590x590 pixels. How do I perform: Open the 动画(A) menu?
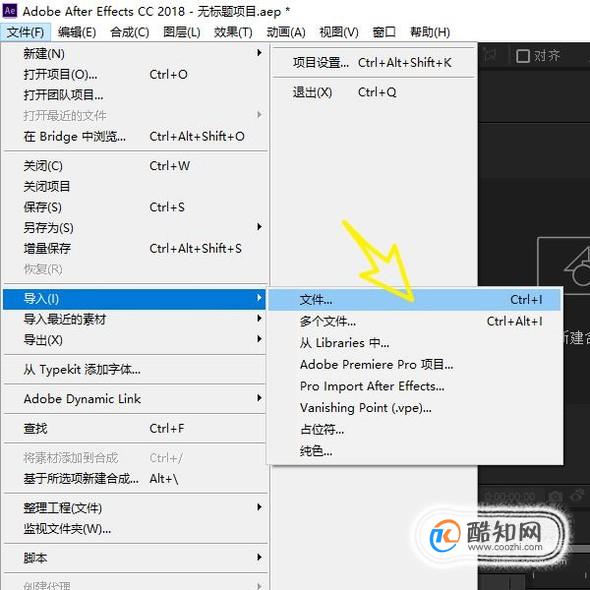coord(286,32)
